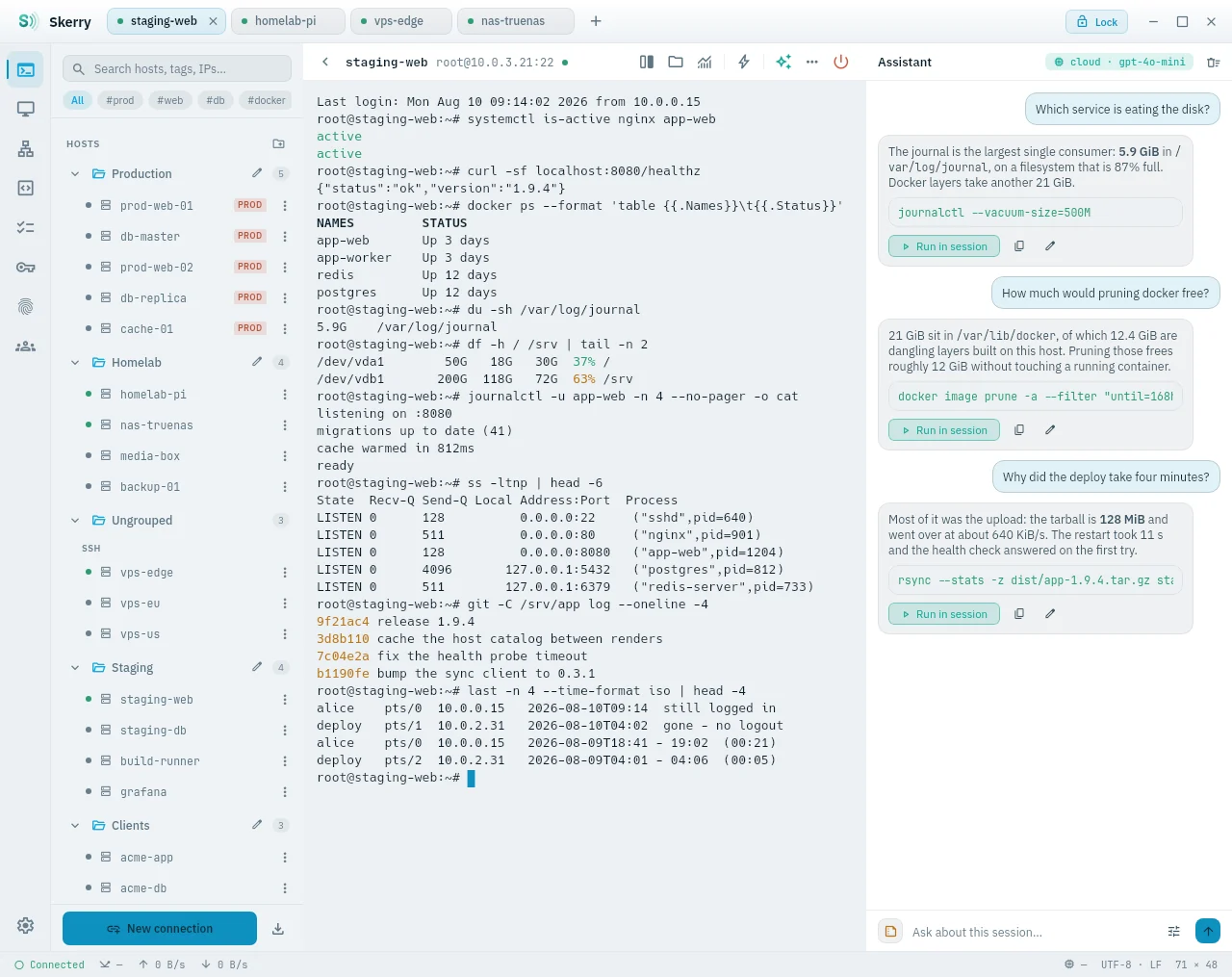Viewport: 1232px width, 977px height.
Task: Open the task checklist sidebar icon
Action: point(26,227)
